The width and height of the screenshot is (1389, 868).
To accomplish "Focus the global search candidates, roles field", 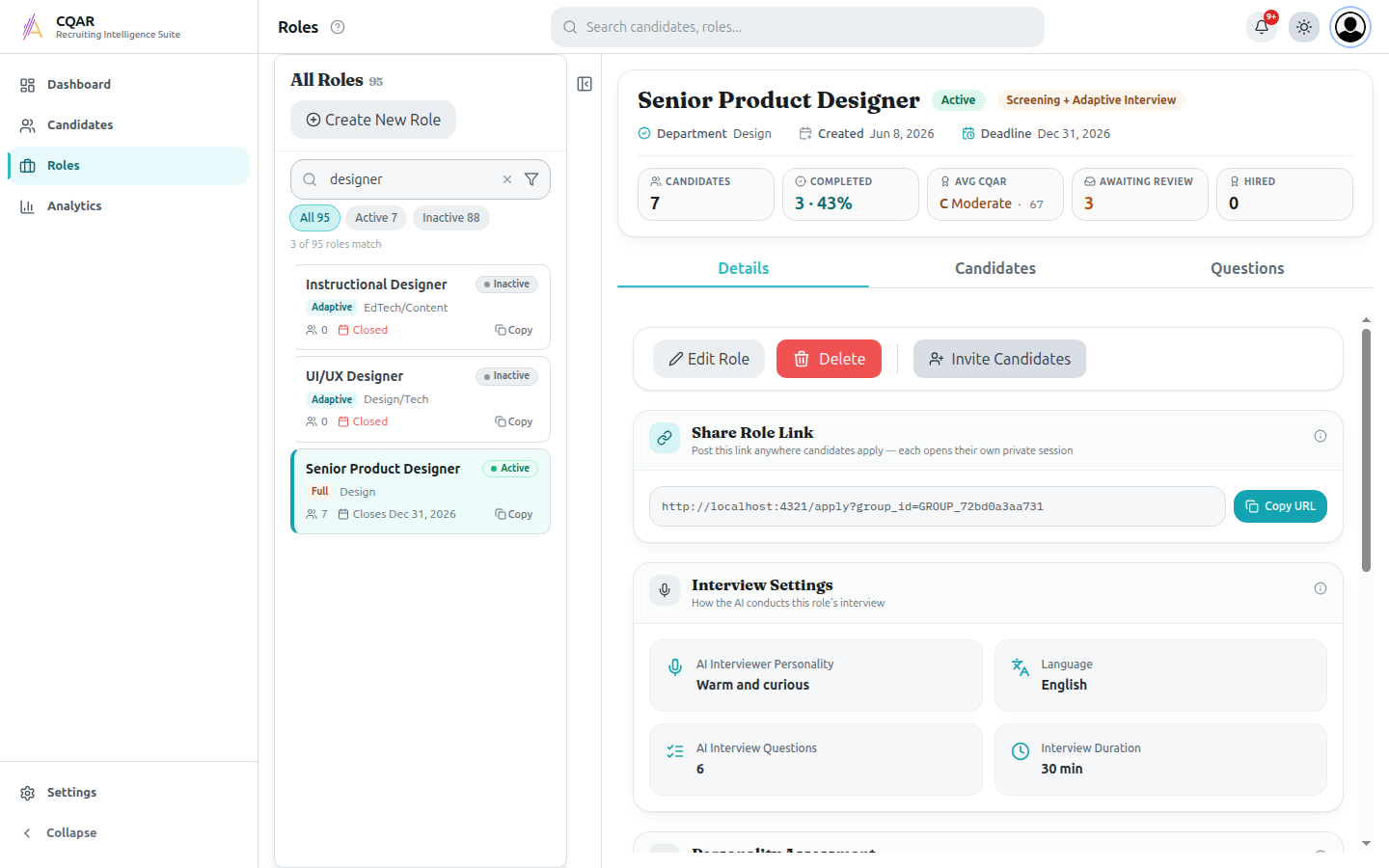I will tap(798, 27).
